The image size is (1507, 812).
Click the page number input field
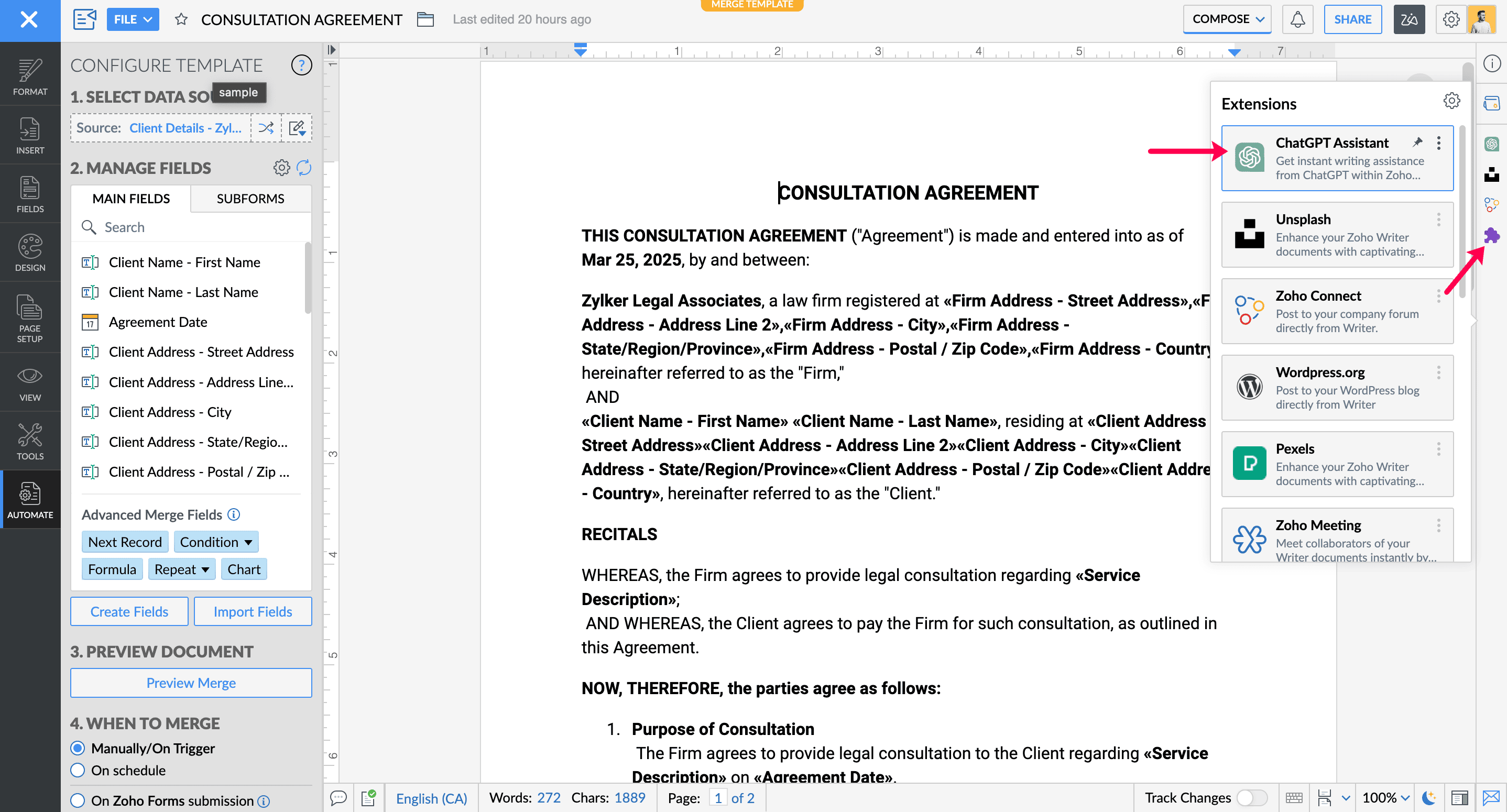(717, 797)
